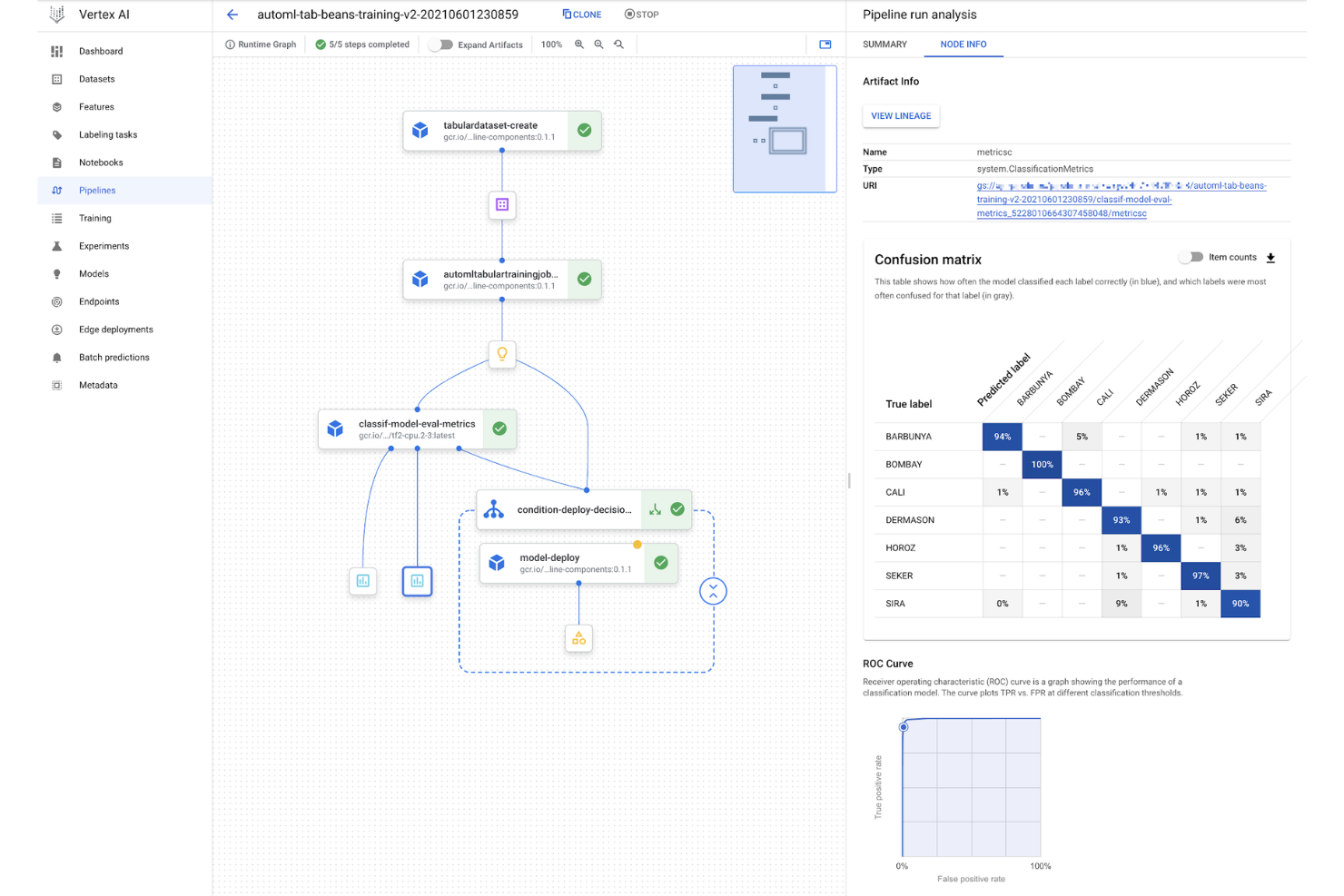Stop the running pipeline
Viewport: 1344px width, 896px height.
click(641, 14)
